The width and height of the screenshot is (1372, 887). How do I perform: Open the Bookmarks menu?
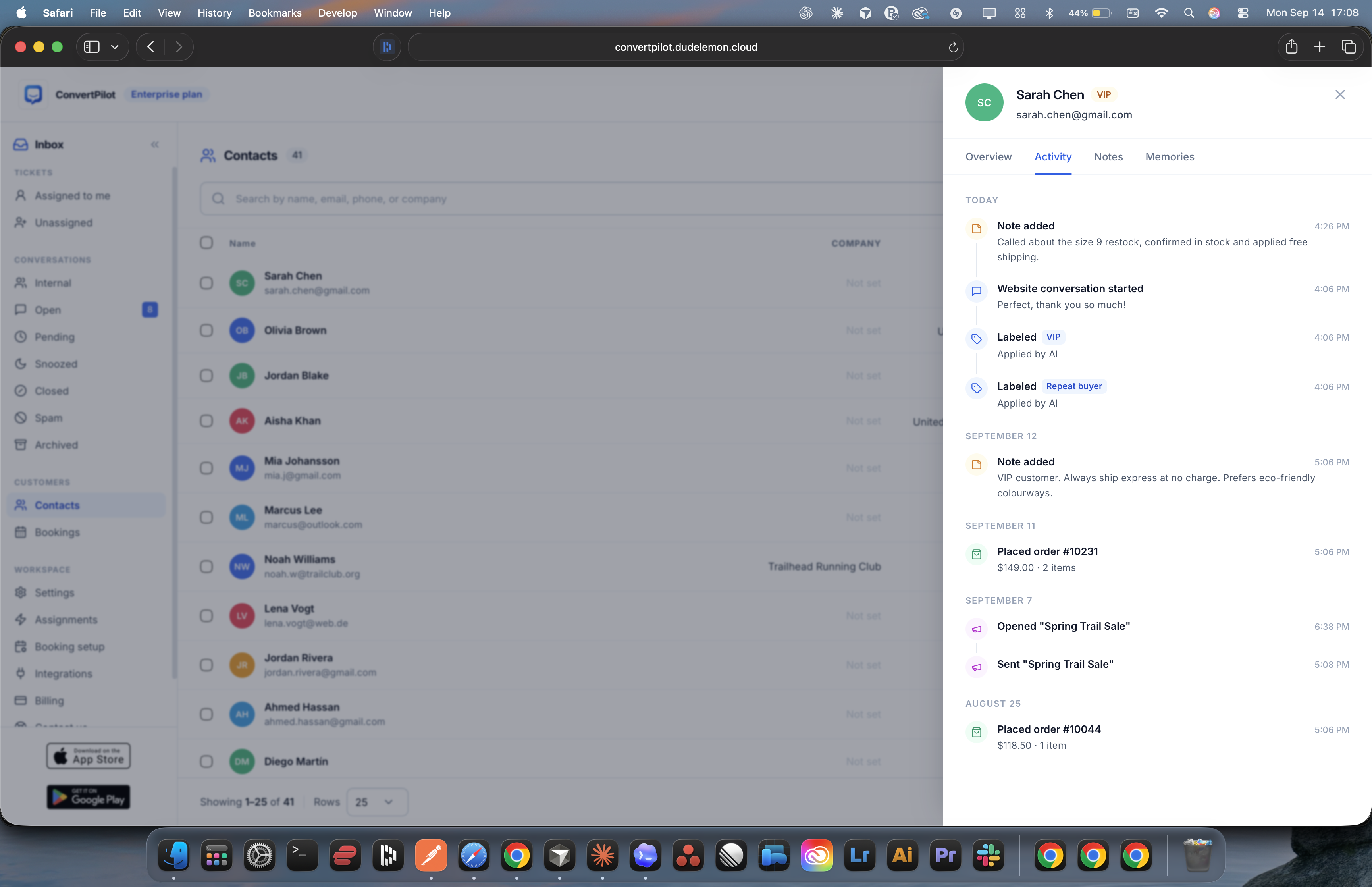(x=275, y=13)
